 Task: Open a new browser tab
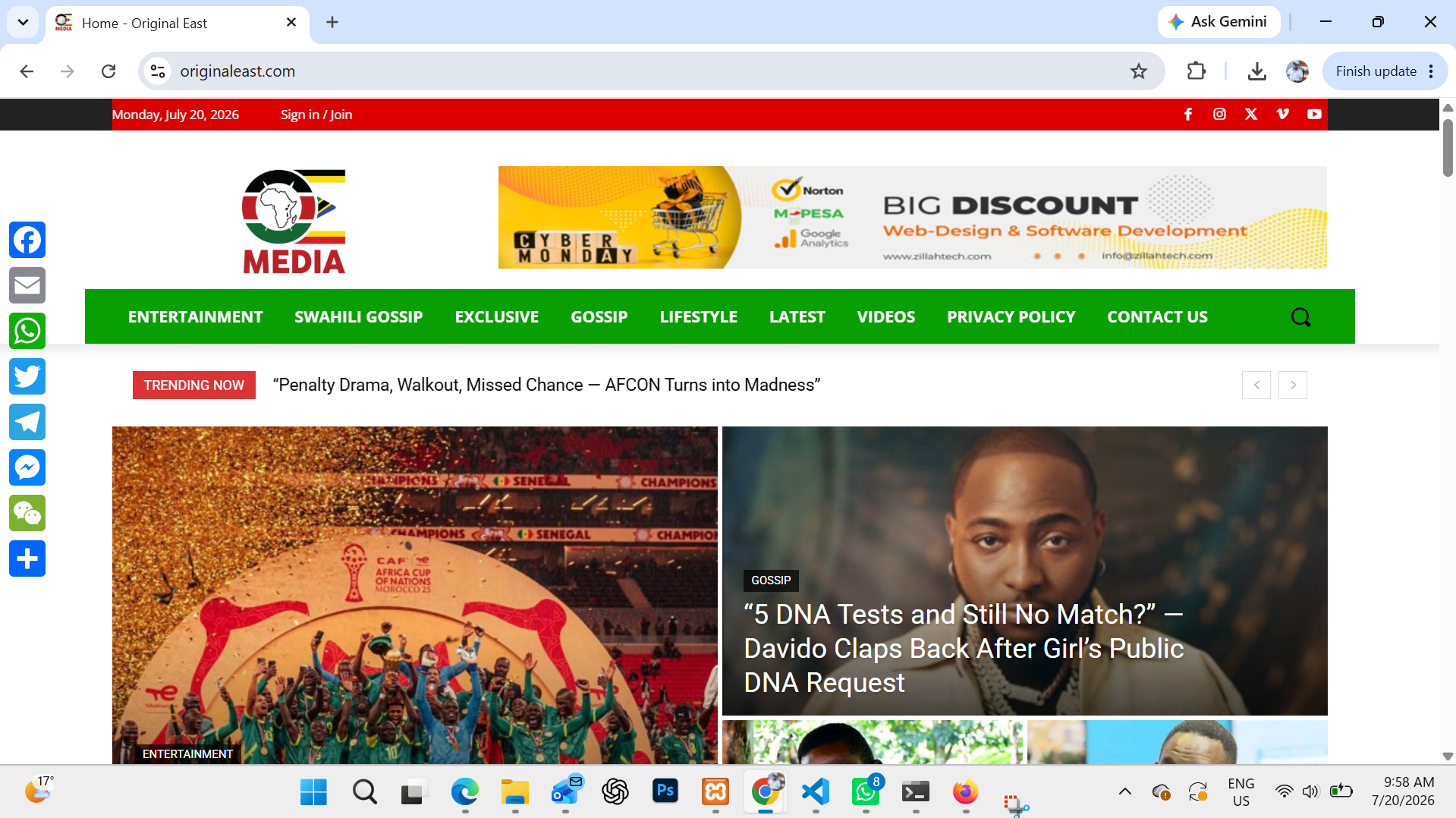[x=332, y=22]
